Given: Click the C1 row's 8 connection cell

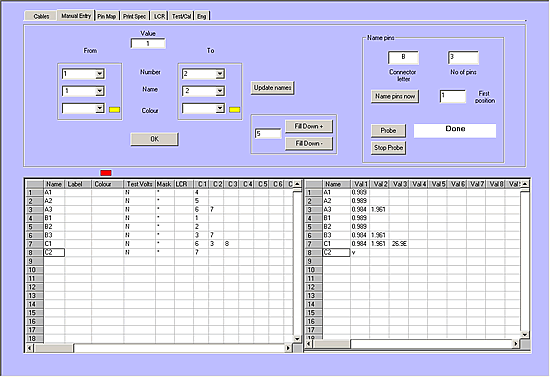Looking at the screenshot, I should pyautogui.click(x=231, y=243).
